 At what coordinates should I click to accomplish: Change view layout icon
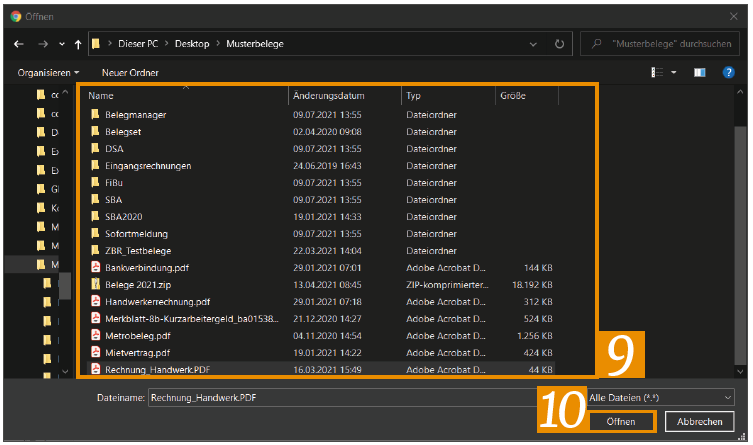[657, 72]
